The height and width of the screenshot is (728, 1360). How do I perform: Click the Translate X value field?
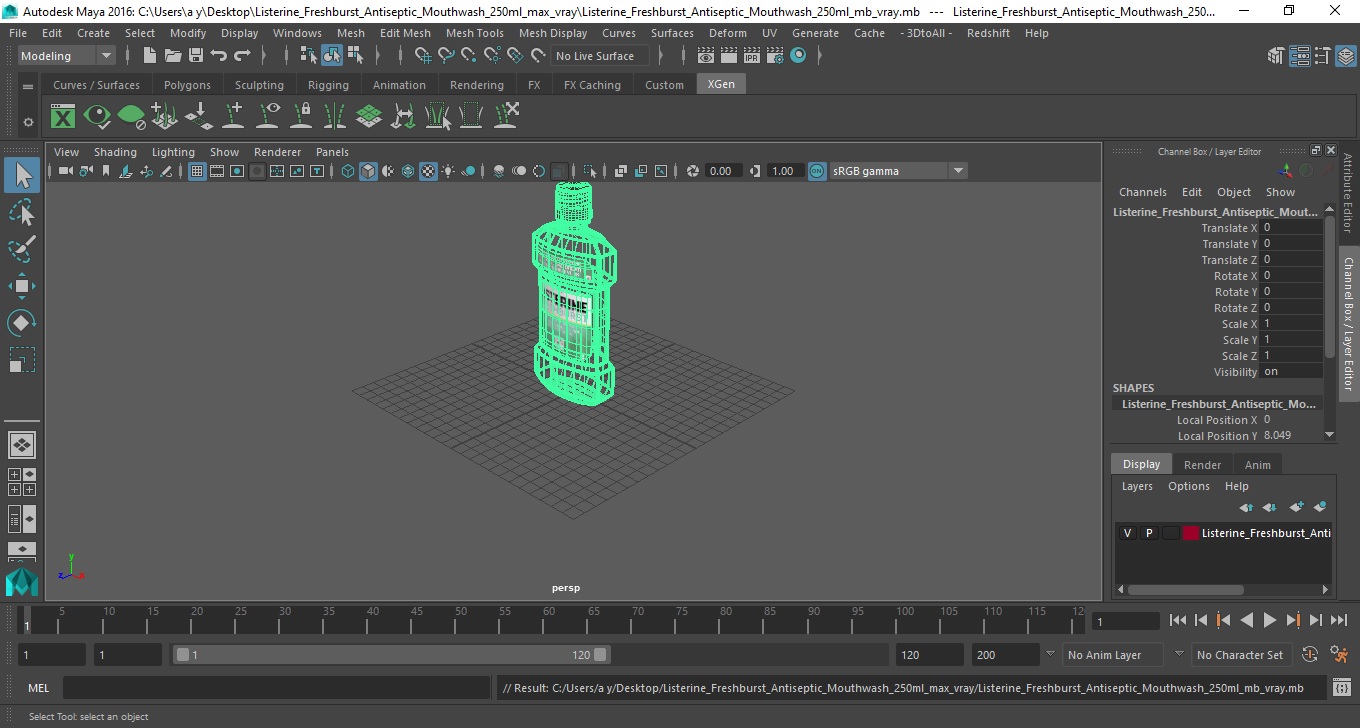click(1291, 228)
